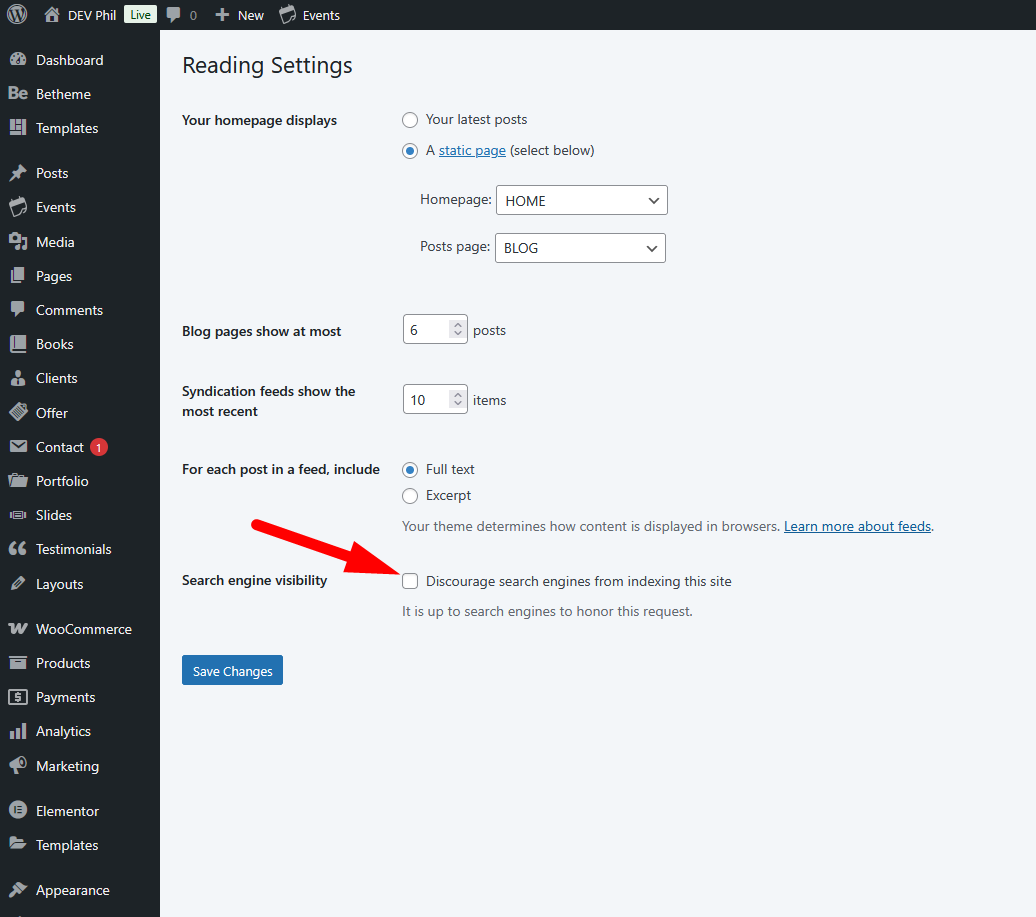The height and width of the screenshot is (917, 1036).
Task: Open the Media library icon in sidebar
Action: point(17,242)
